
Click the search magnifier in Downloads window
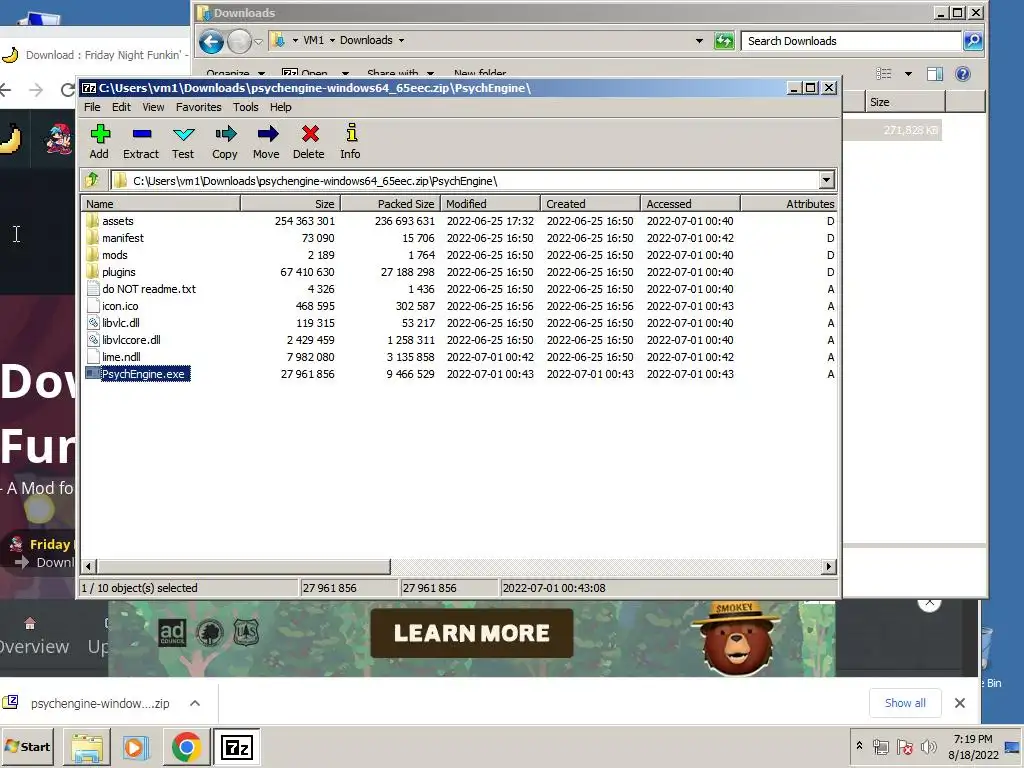[973, 40]
